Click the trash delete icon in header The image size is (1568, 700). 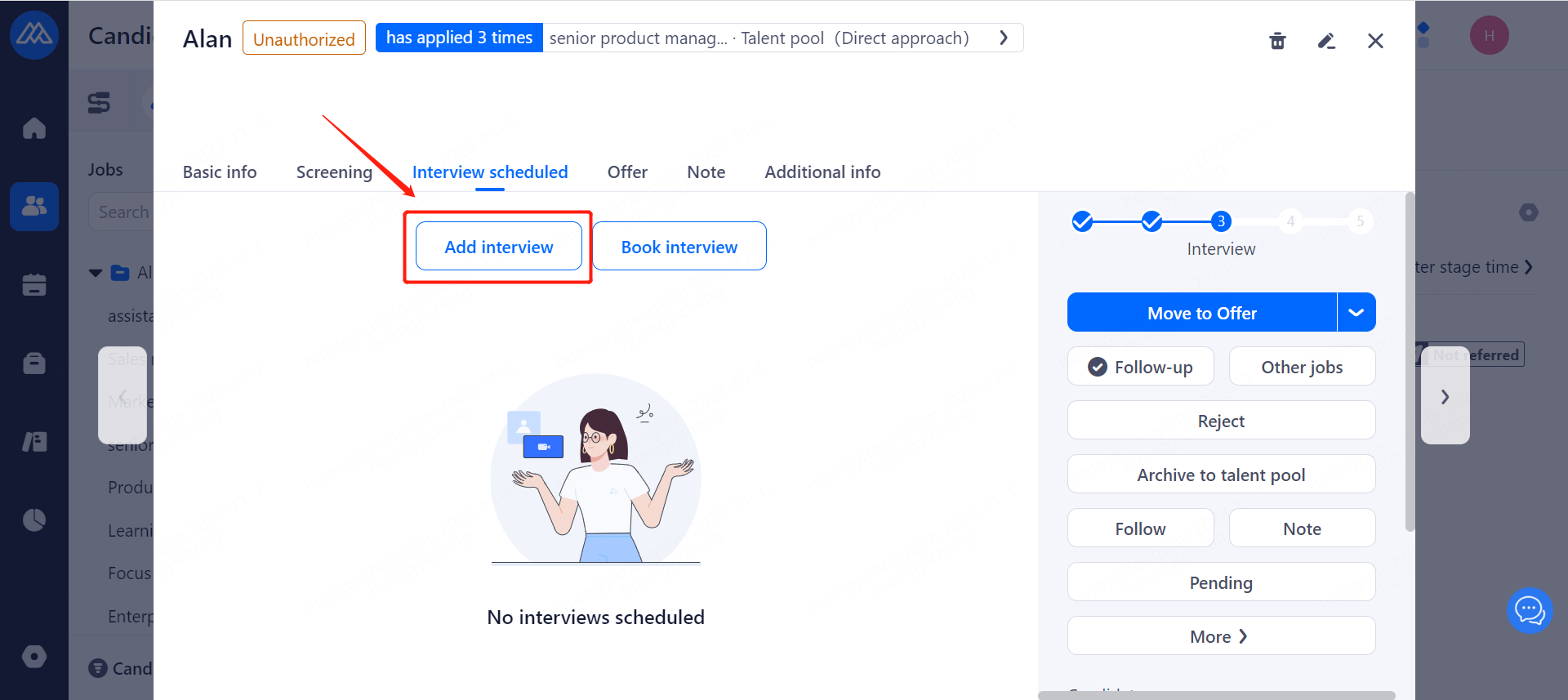(x=1277, y=41)
